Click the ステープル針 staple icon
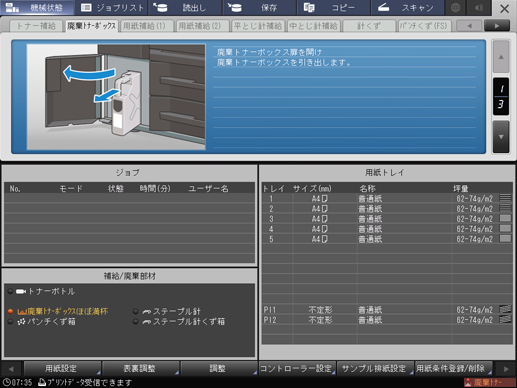Viewport: 517px width, 388px height. [x=147, y=312]
